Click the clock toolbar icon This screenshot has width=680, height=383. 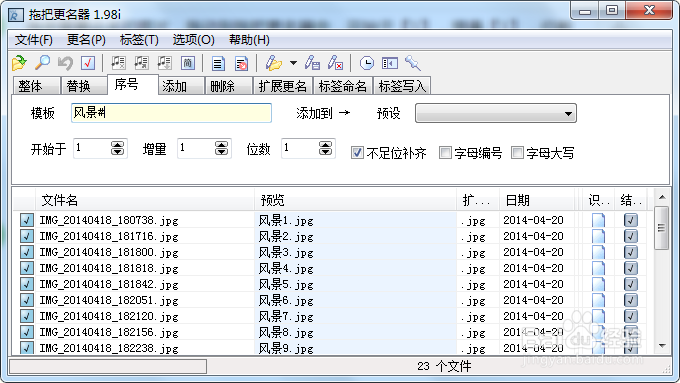366,63
